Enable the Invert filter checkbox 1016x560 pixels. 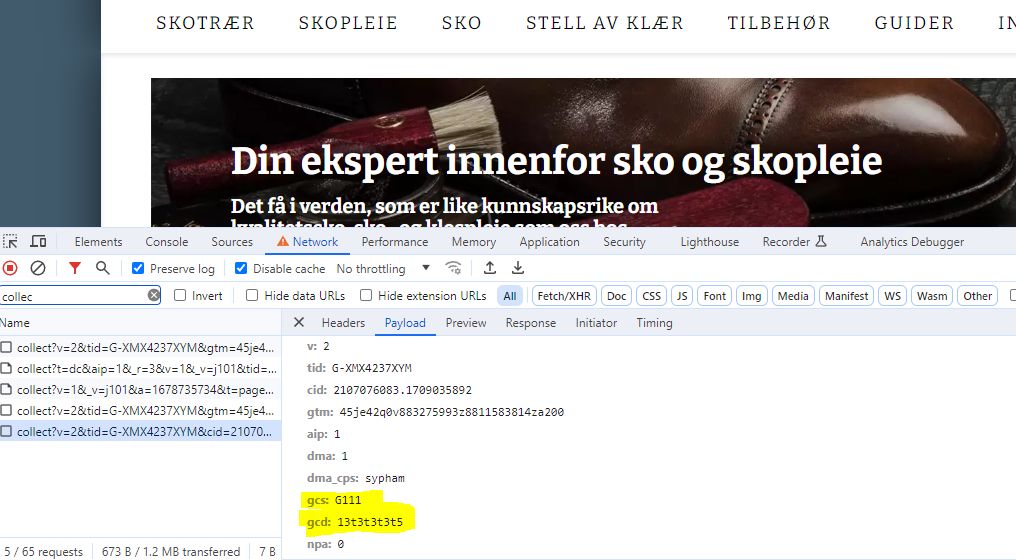coord(180,296)
